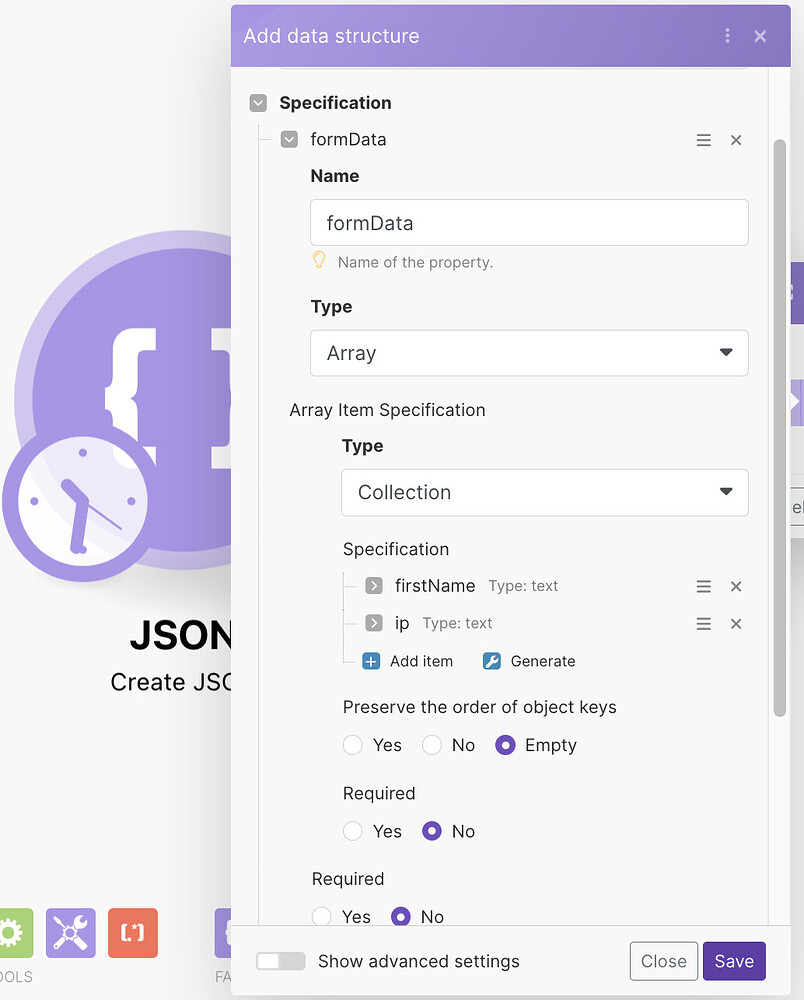Delete the ip item
The width and height of the screenshot is (804, 1000).
[x=736, y=624]
